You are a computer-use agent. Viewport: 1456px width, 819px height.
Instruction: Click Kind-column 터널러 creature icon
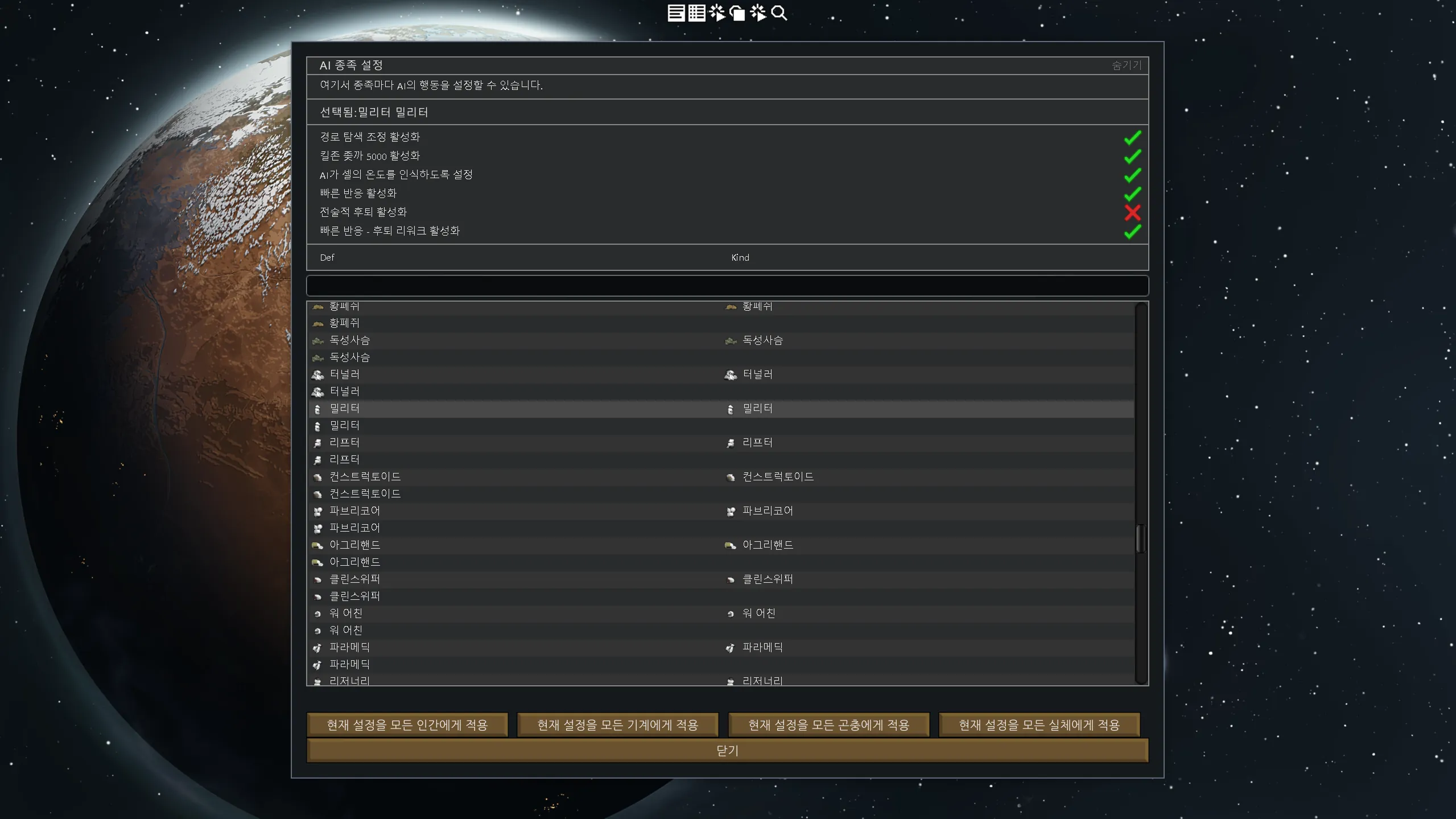click(731, 374)
